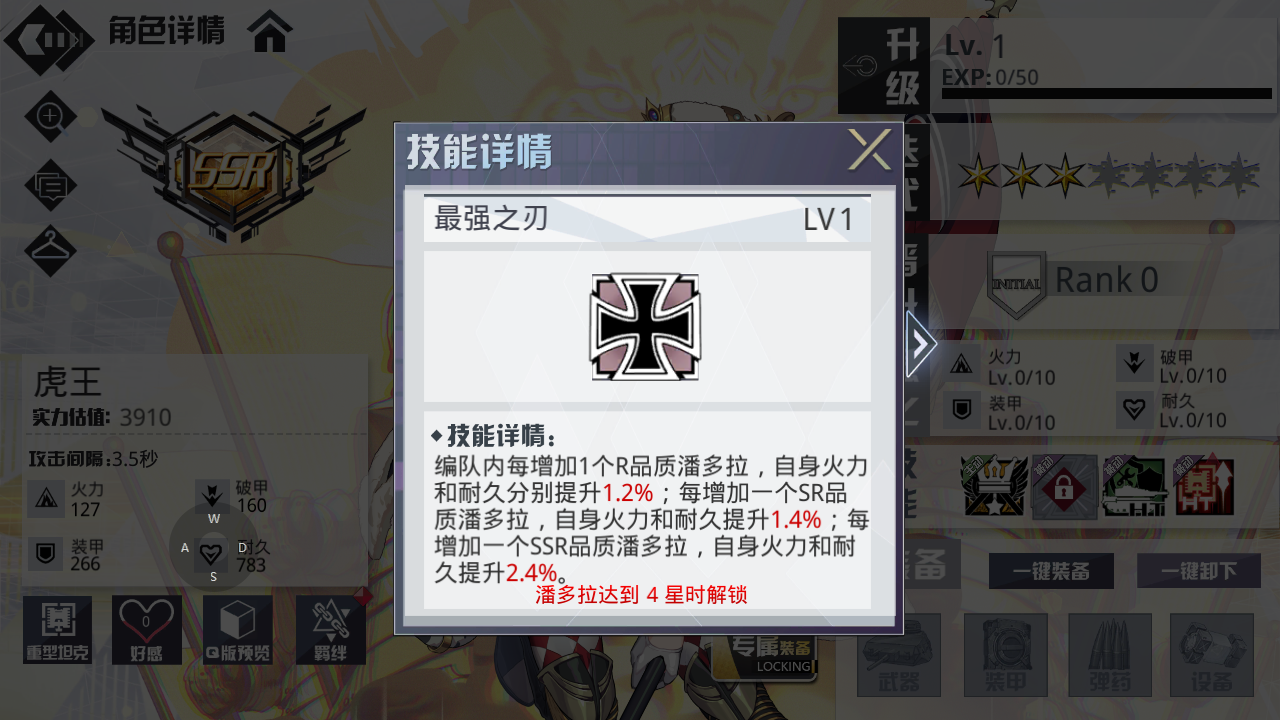Screen dimensions: 1280x720
Task: Open the 好感 affection heart icon
Action: pos(147,630)
